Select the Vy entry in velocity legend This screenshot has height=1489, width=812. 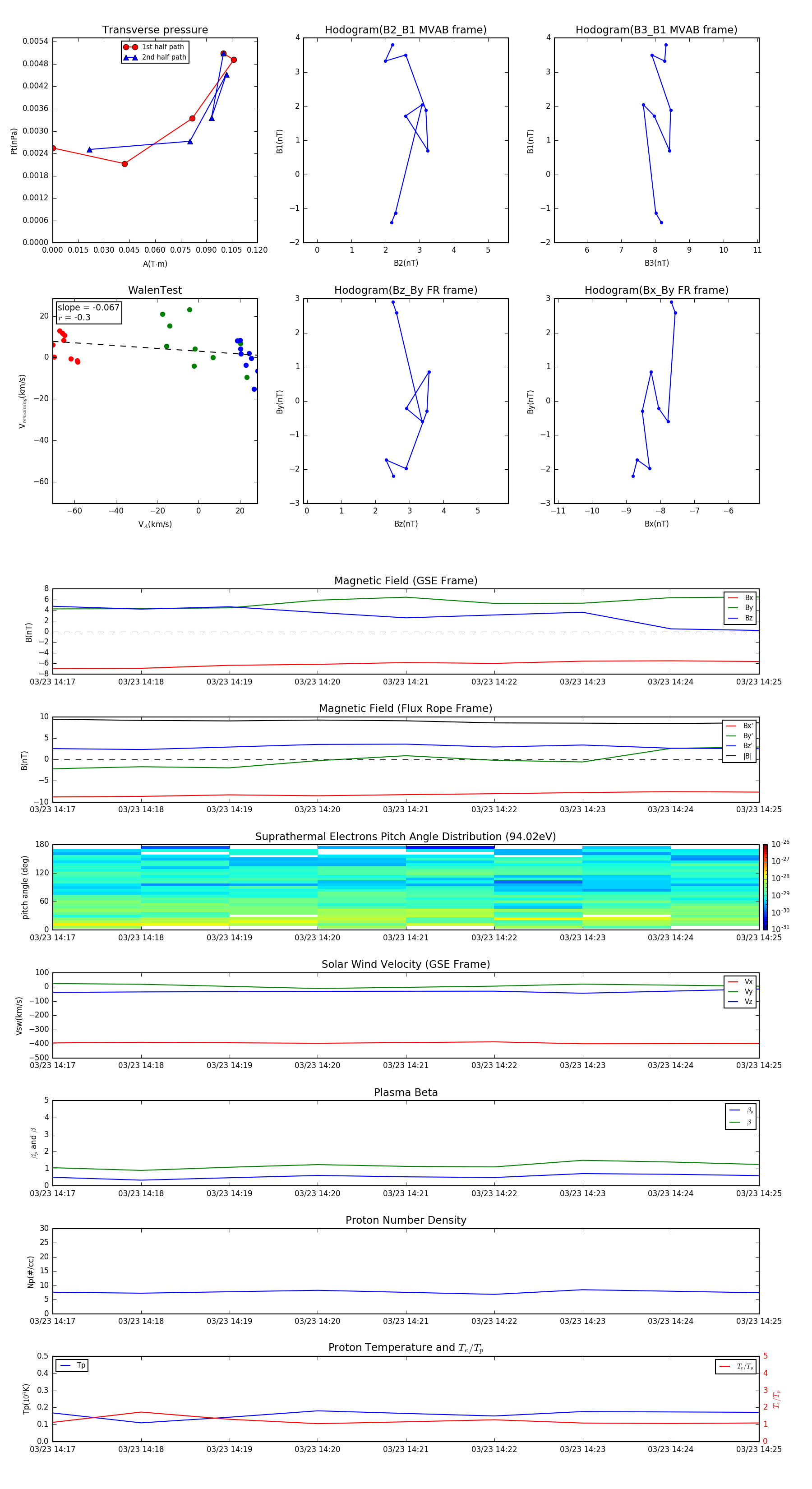pyautogui.click(x=740, y=991)
